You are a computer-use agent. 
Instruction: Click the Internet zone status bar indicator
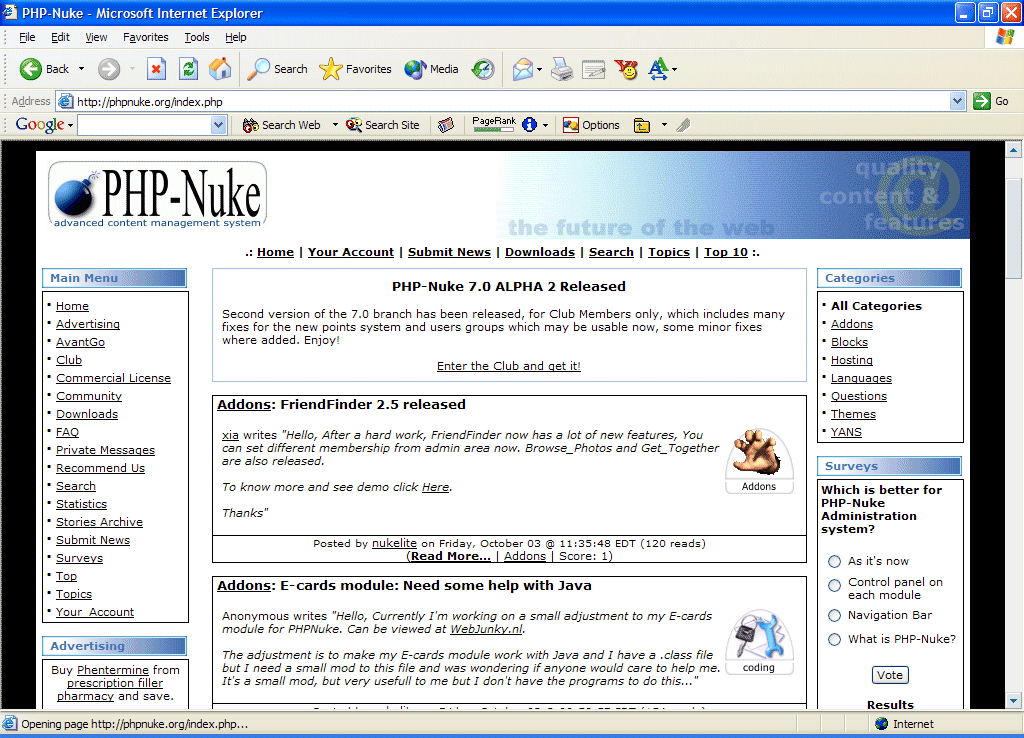tap(904, 724)
